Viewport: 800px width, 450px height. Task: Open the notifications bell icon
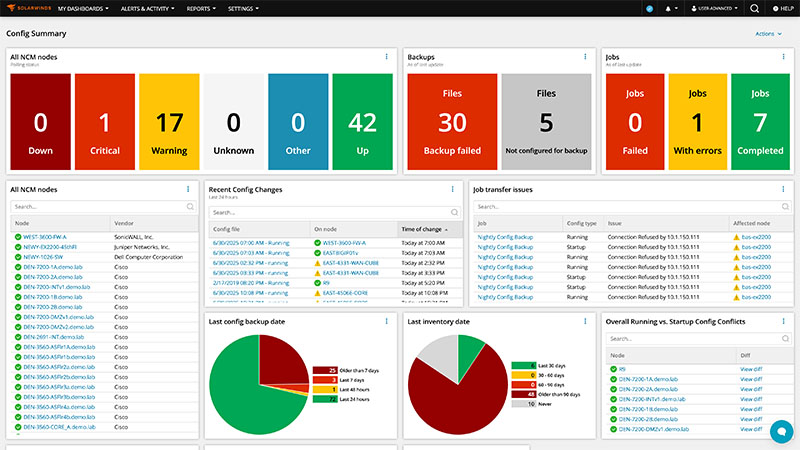668,9
